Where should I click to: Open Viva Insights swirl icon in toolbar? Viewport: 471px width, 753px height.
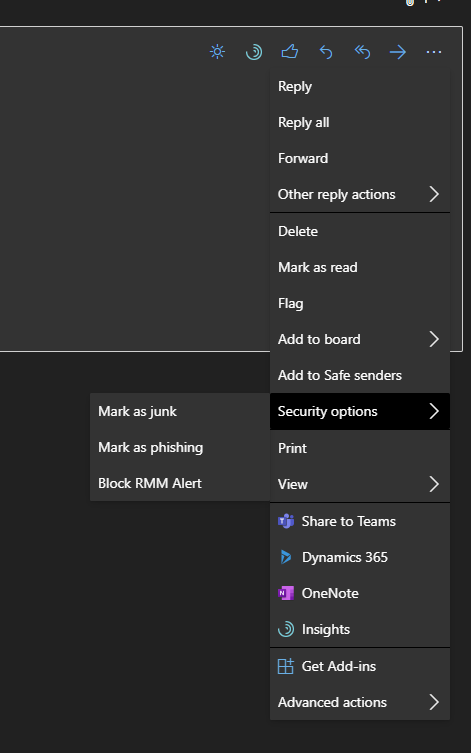pyautogui.click(x=254, y=51)
